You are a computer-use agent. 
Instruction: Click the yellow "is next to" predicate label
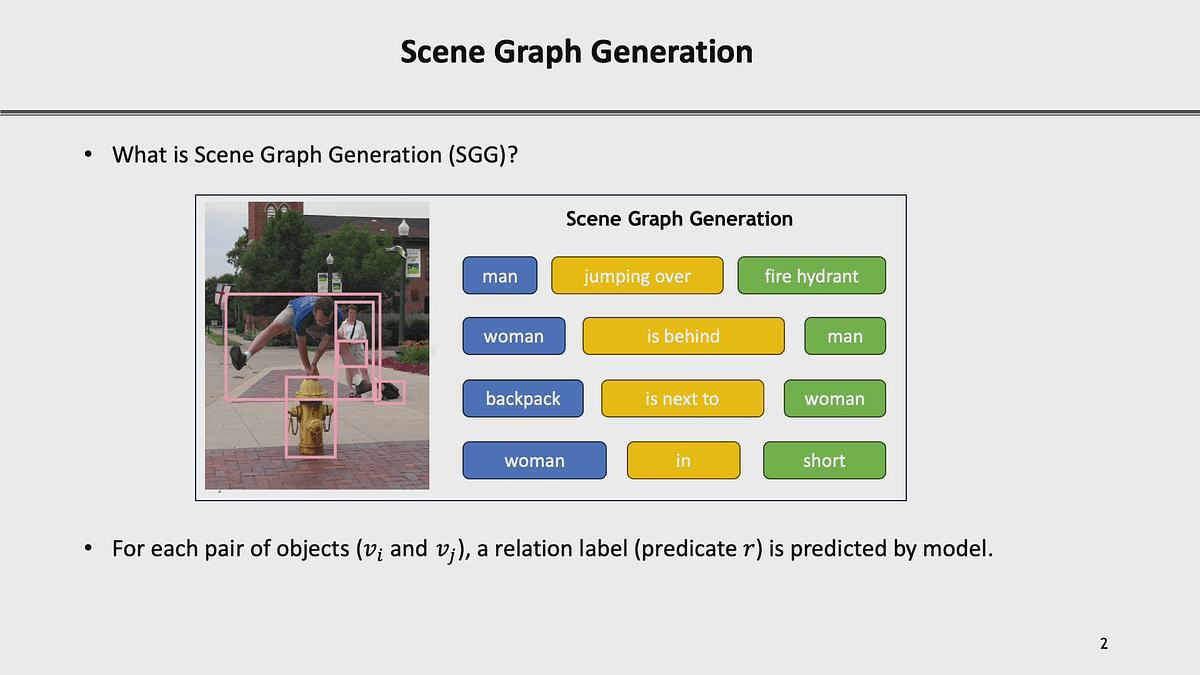[x=682, y=398]
